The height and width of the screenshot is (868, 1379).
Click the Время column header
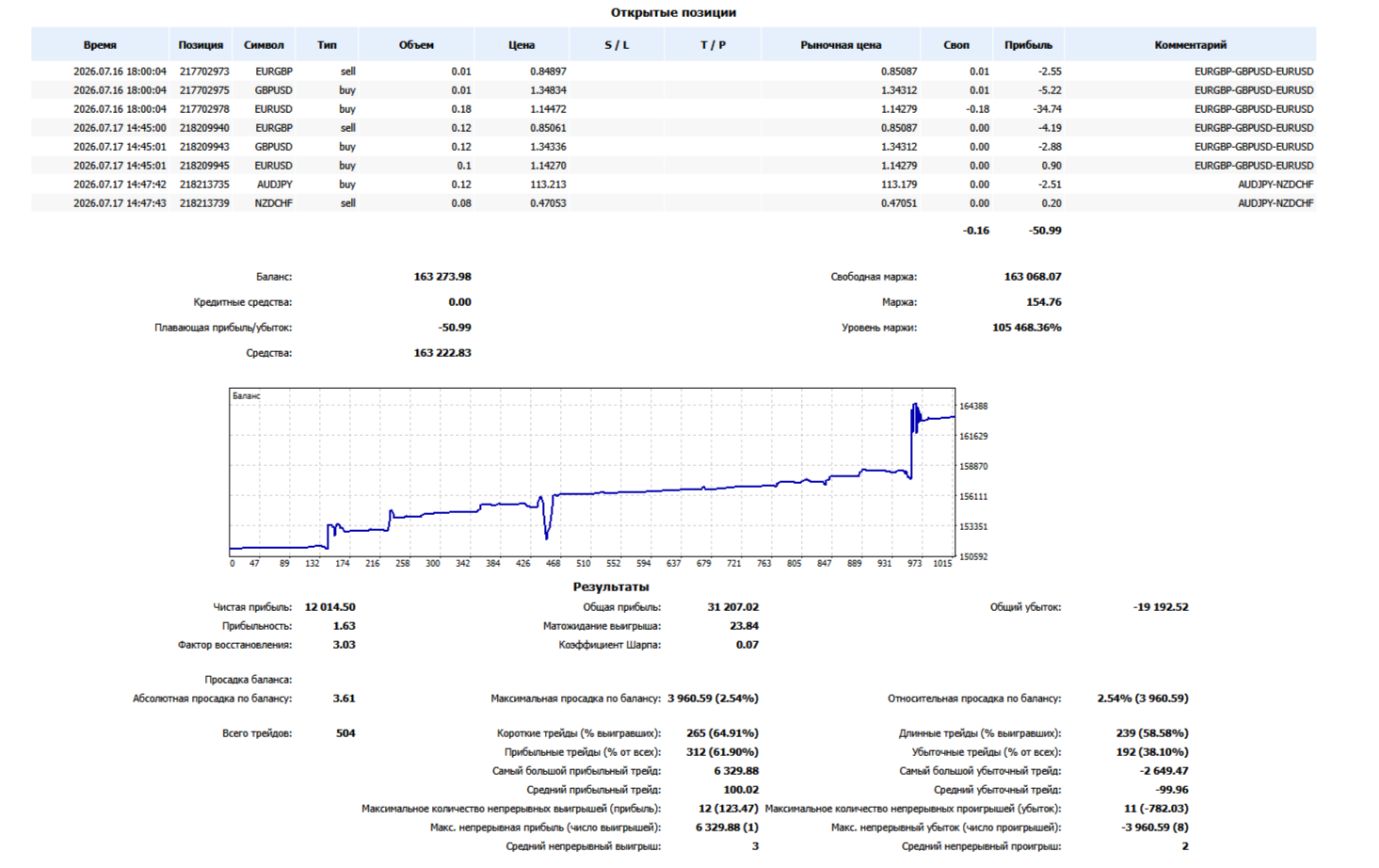point(100,45)
